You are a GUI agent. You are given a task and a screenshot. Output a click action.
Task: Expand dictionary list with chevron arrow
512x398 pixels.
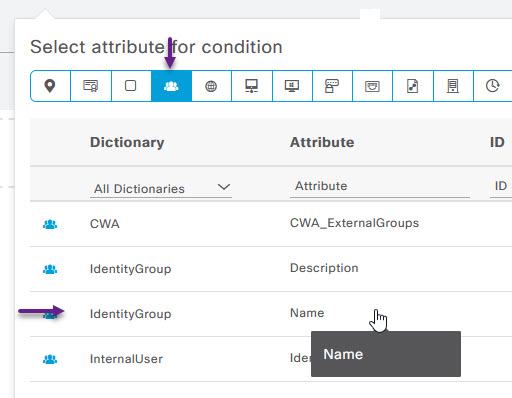(224, 187)
